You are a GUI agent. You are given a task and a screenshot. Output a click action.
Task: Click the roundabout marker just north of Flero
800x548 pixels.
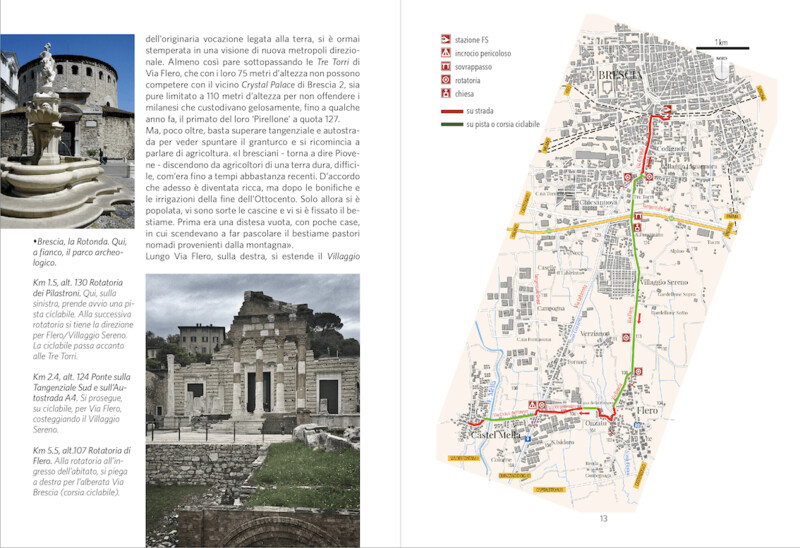[637, 371]
